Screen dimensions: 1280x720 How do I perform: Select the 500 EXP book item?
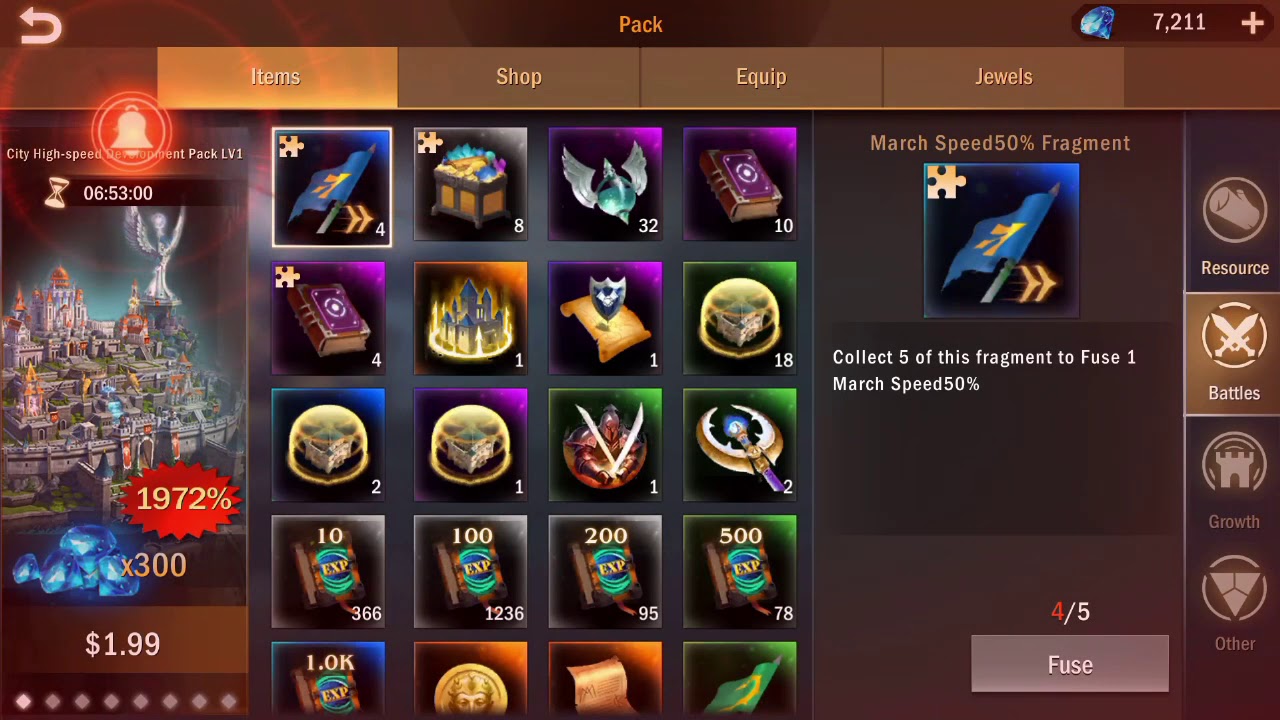tap(740, 572)
